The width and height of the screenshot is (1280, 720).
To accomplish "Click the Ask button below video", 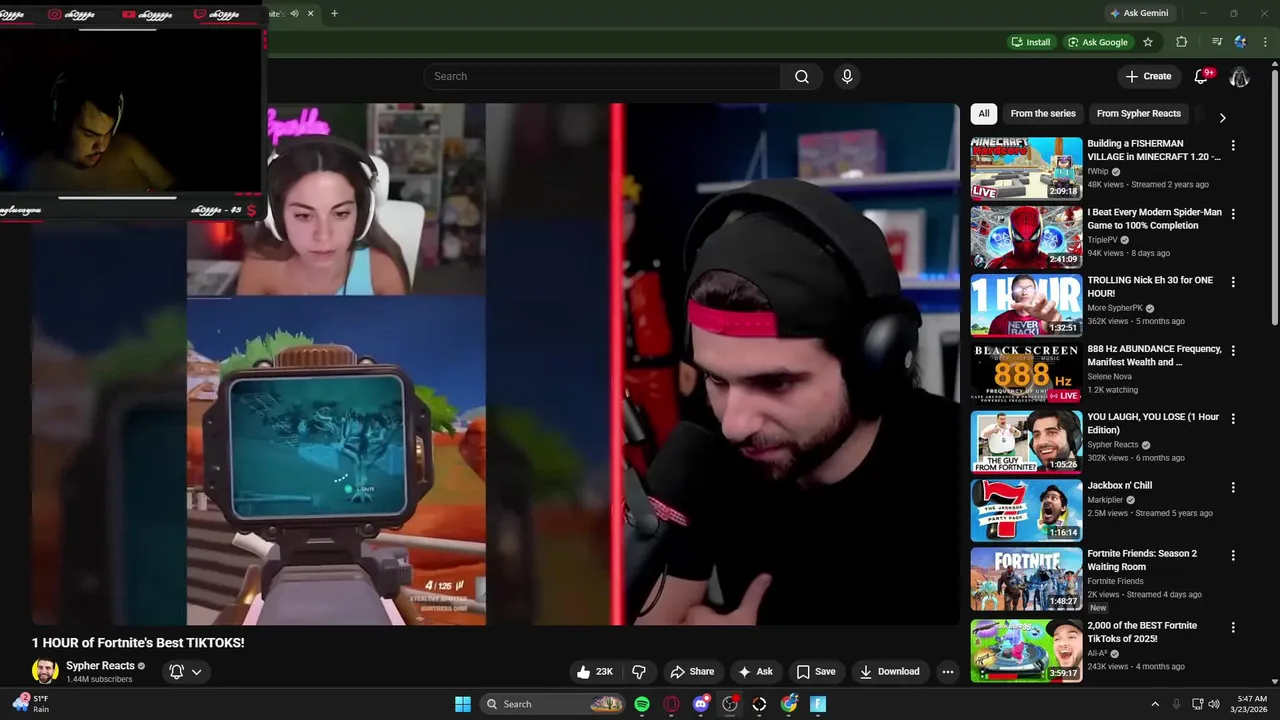I will tap(755, 671).
